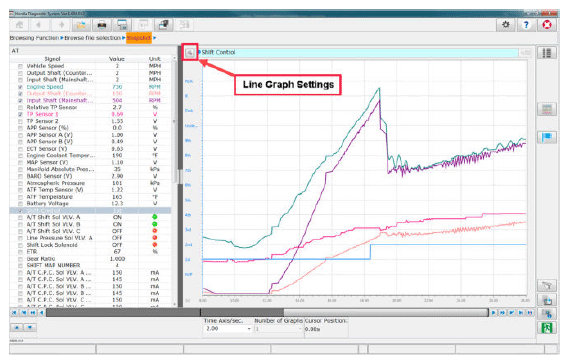Exit via the red lifebuoy icon

tap(547, 25)
